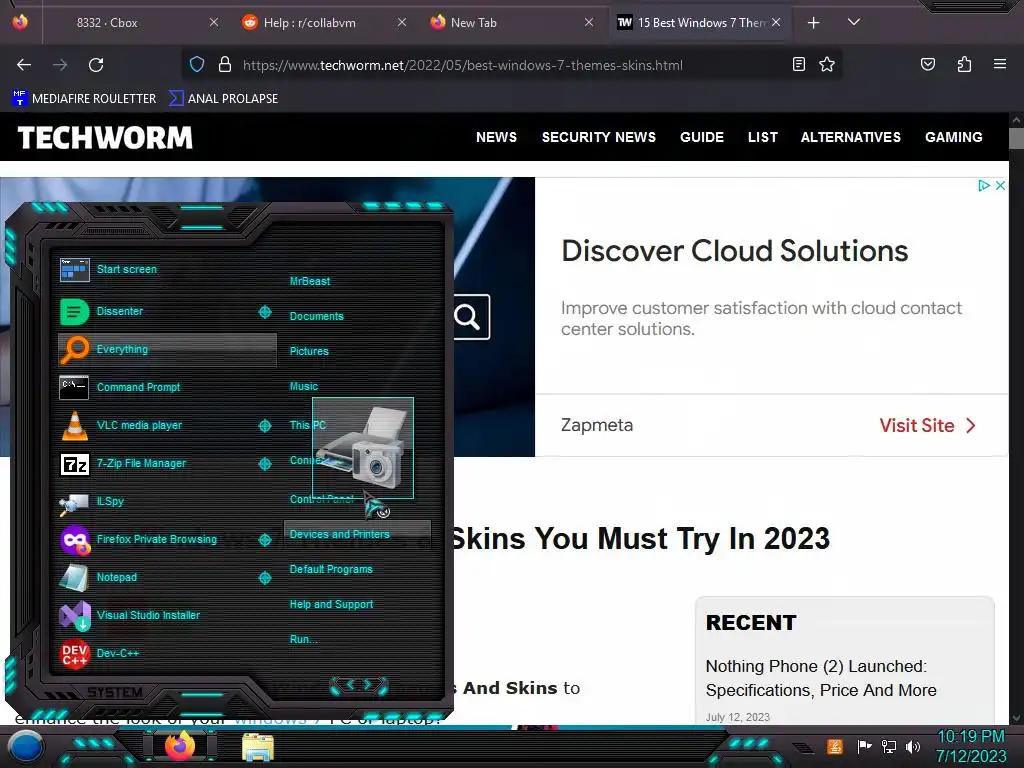Open VLC media player
1024x768 pixels.
coord(157,425)
